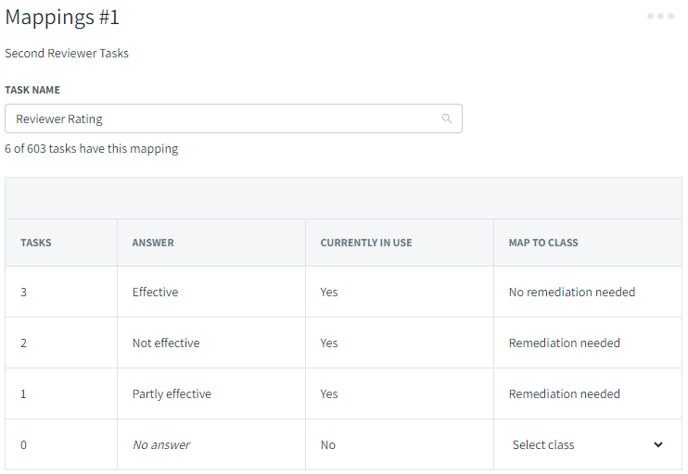Focus the Reviewer Rating task name field
The height and width of the screenshot is (474, 688).
[x=233, y=118]
